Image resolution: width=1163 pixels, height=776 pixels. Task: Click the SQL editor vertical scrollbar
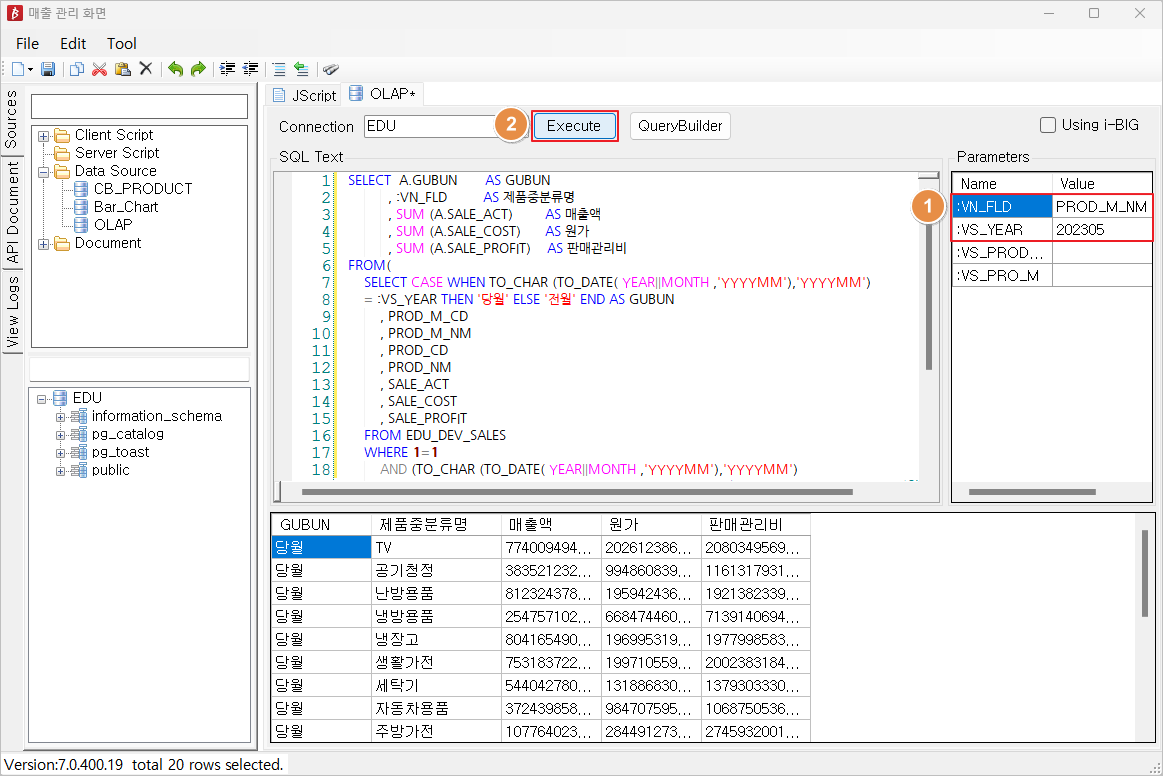(928, 297)
